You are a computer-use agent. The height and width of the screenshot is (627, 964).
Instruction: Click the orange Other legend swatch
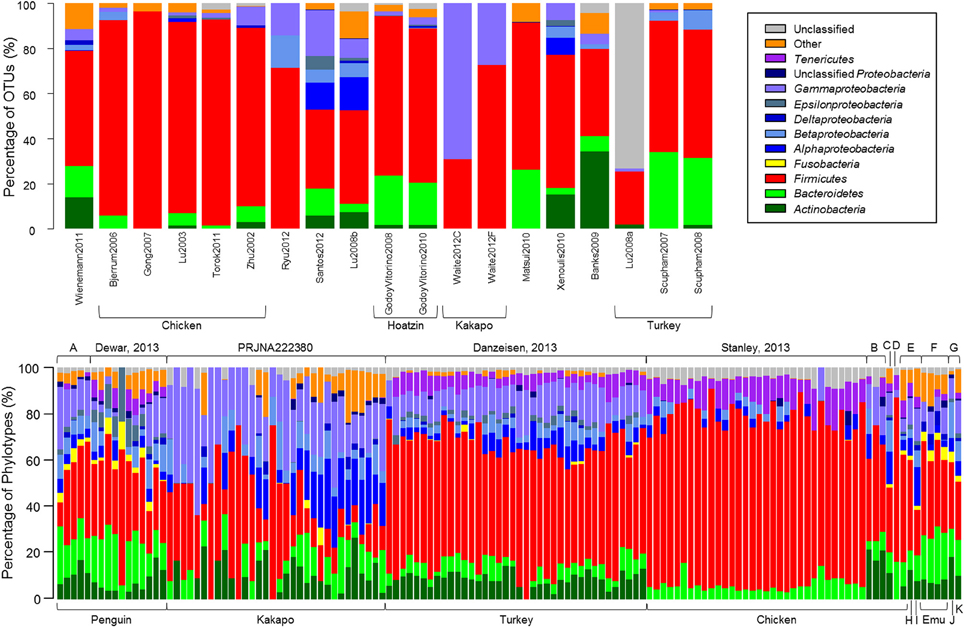point(775,44)
